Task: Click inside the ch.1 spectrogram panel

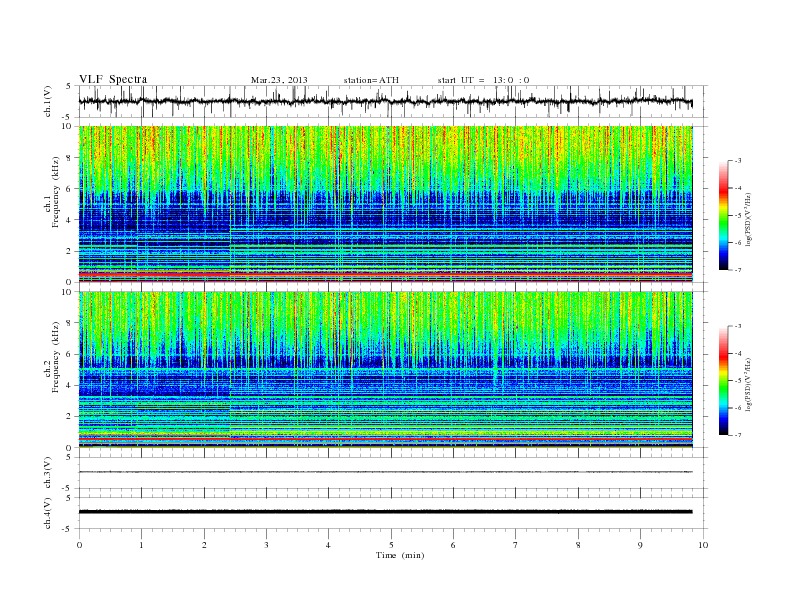Action: click(385, 204)
